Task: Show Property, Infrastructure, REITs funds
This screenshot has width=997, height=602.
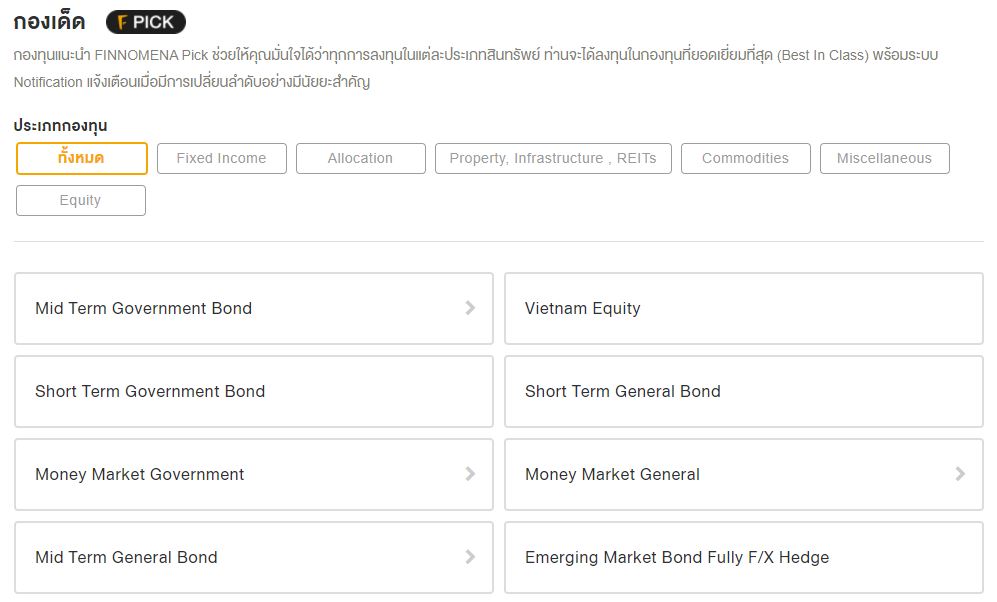Action: (553, 158)
